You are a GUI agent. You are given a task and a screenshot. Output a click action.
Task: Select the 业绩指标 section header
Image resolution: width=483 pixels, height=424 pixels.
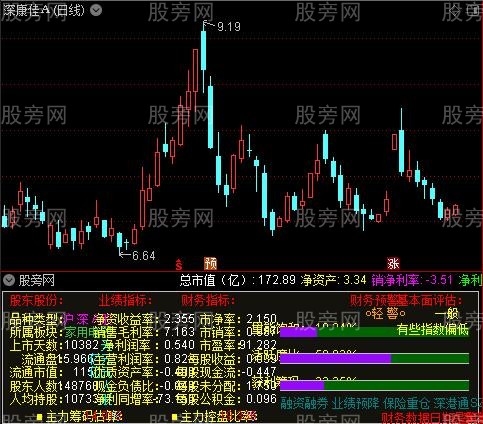(125, 301)
